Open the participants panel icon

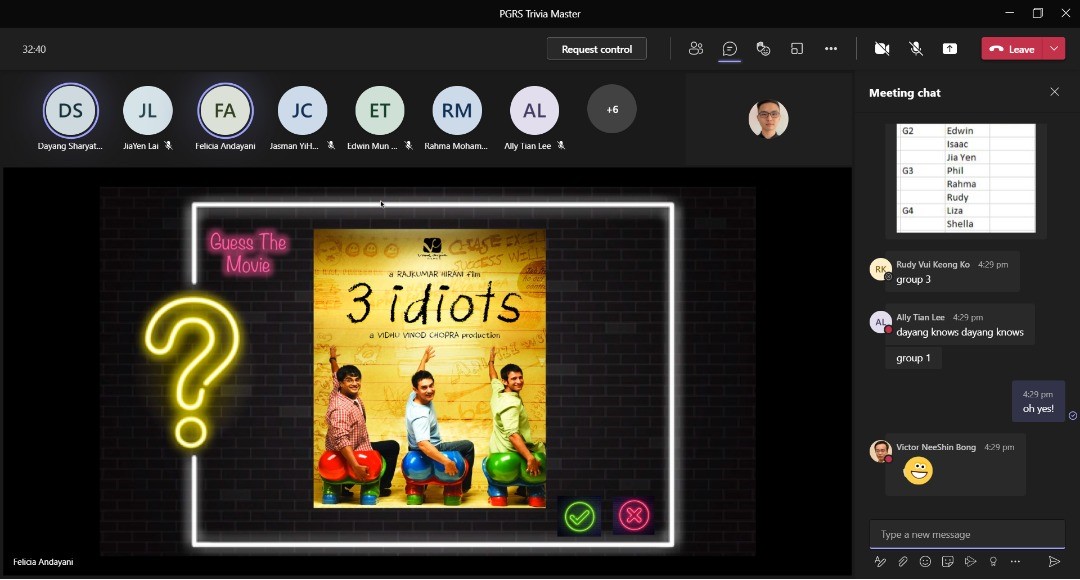[x=696, y=48]
